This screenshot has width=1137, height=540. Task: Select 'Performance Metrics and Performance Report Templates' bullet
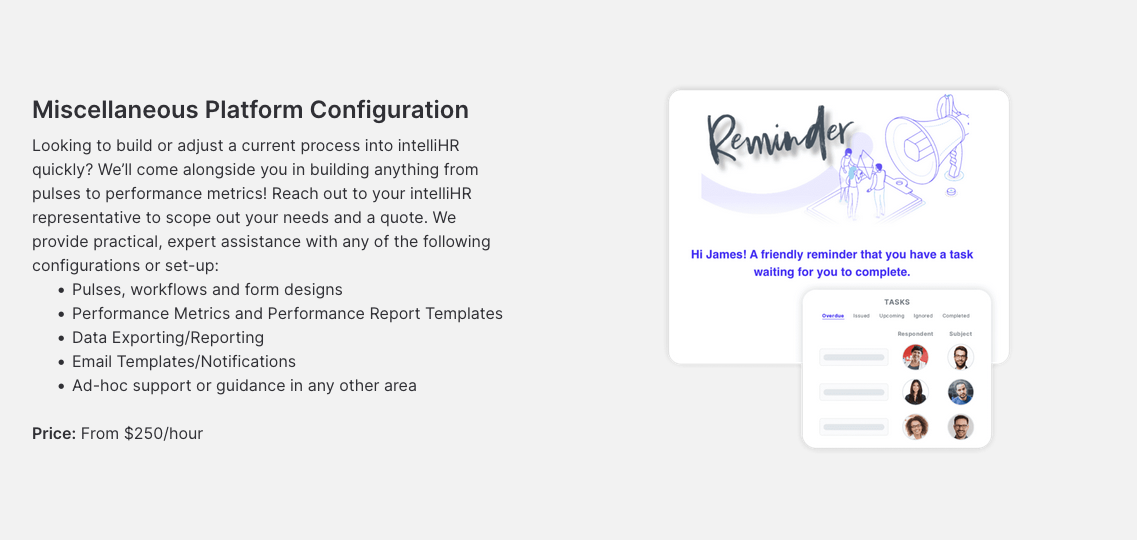coord(287,313)
